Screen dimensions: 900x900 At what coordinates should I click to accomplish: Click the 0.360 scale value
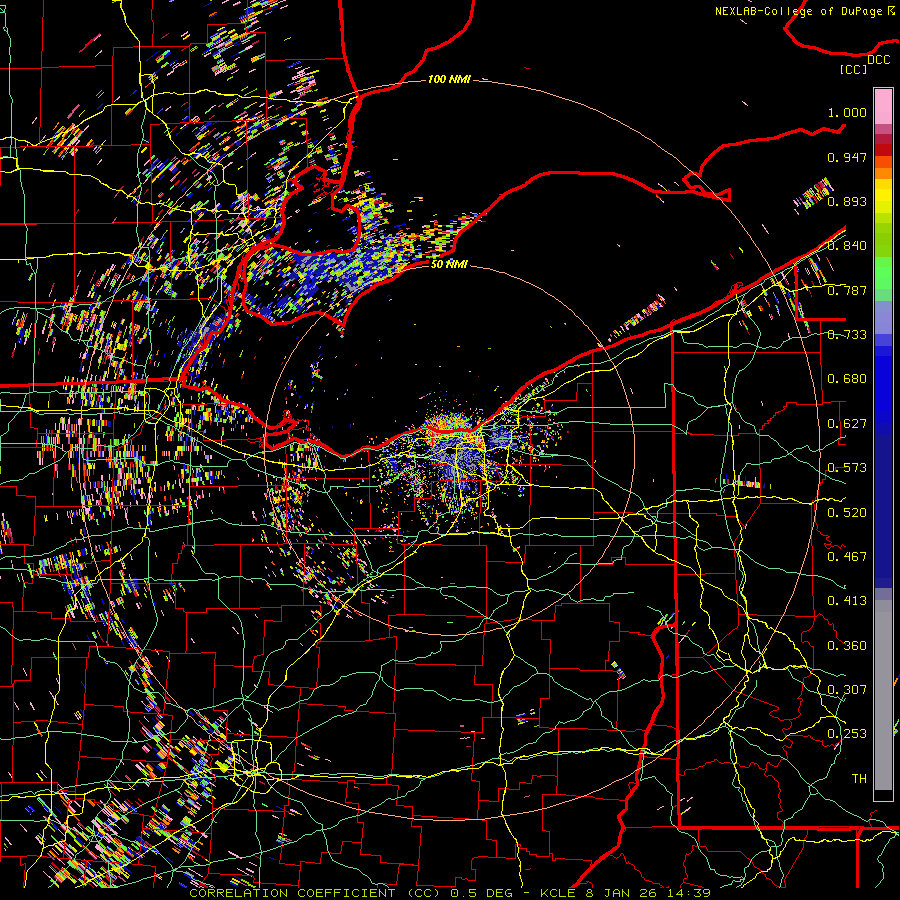(x=847, y=646)
